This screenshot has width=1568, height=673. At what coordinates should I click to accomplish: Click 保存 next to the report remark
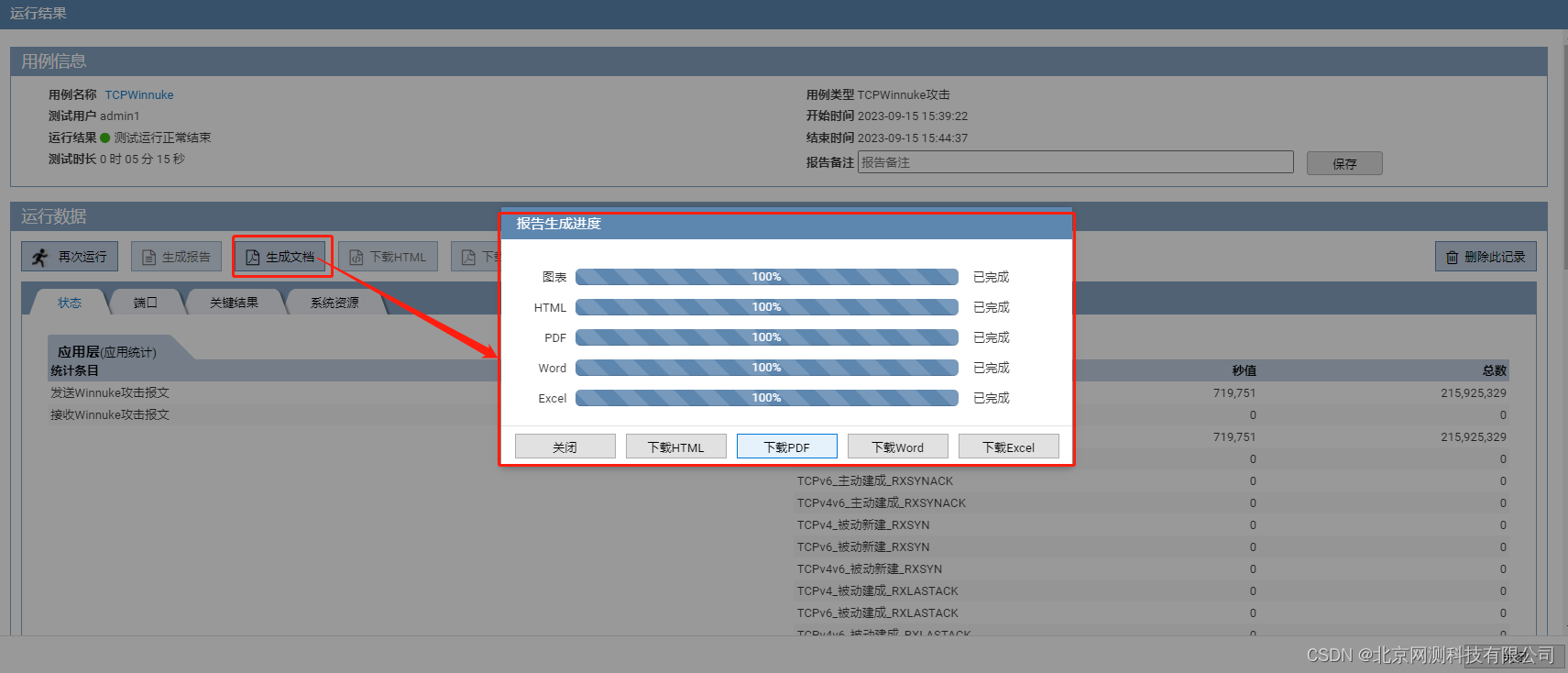tap(1344, 163)
